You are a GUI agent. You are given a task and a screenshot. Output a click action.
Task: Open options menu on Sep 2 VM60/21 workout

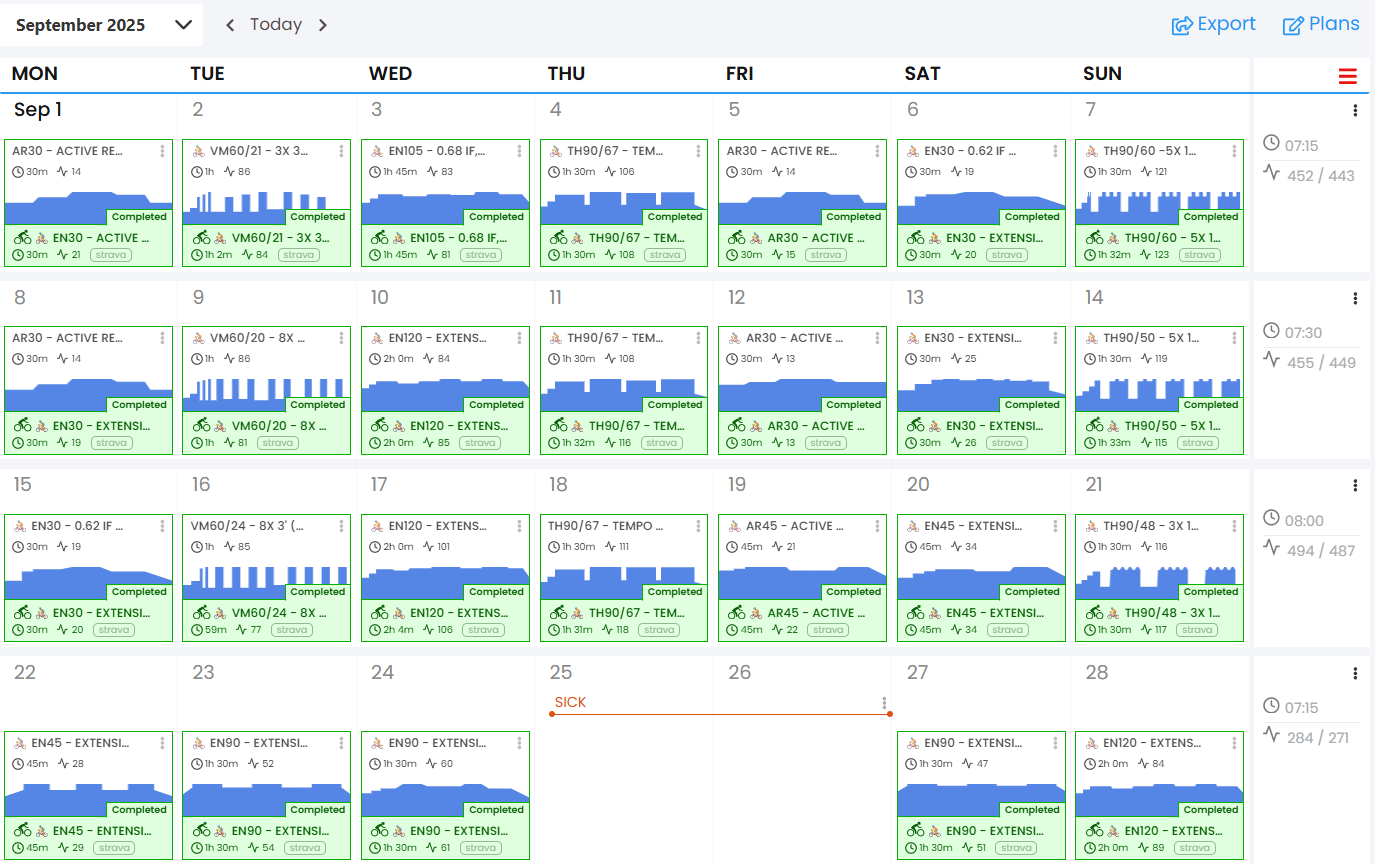point(341,151)
